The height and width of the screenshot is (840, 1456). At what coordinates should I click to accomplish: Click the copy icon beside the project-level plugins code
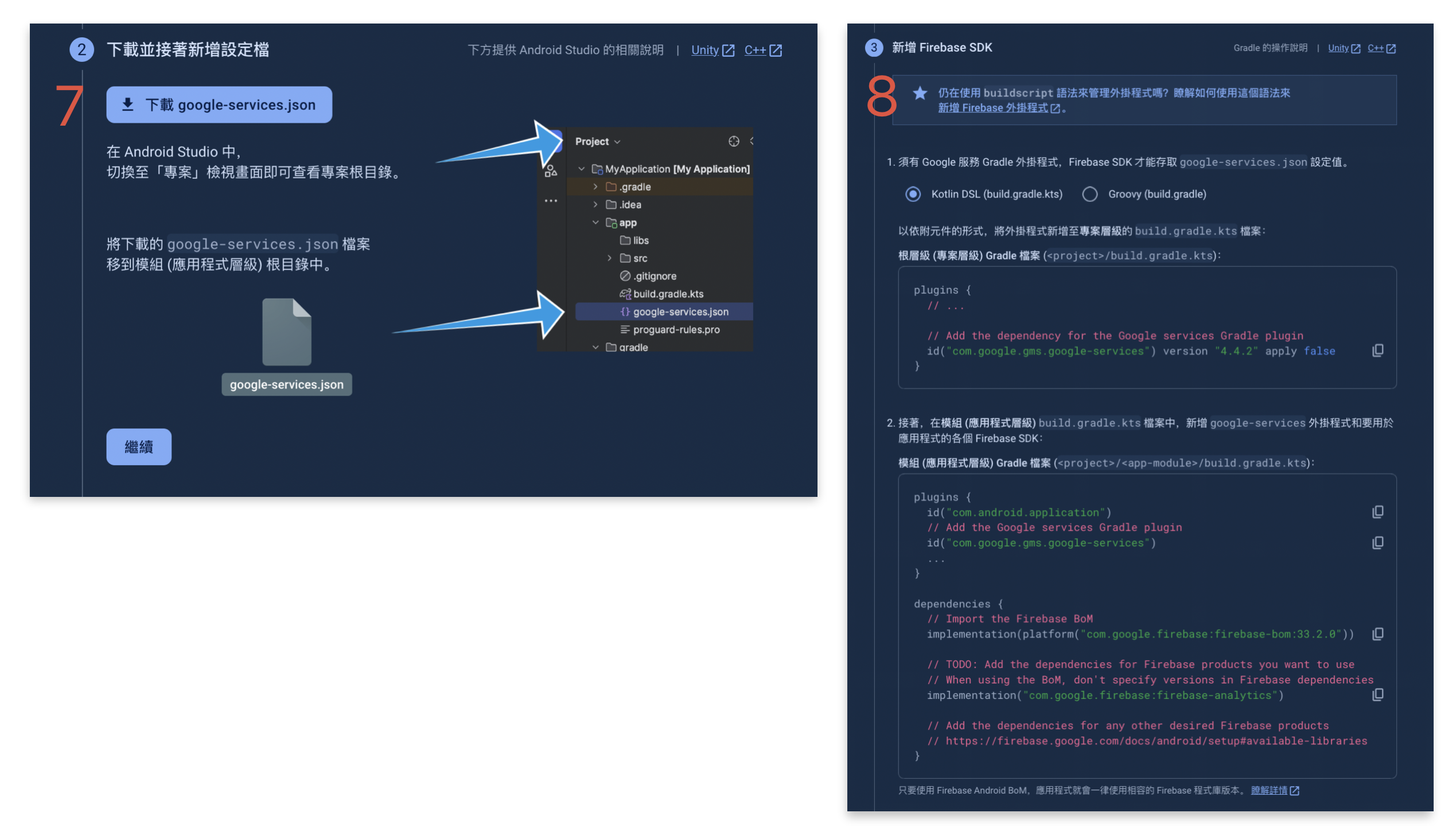(x=1377, y=351)
